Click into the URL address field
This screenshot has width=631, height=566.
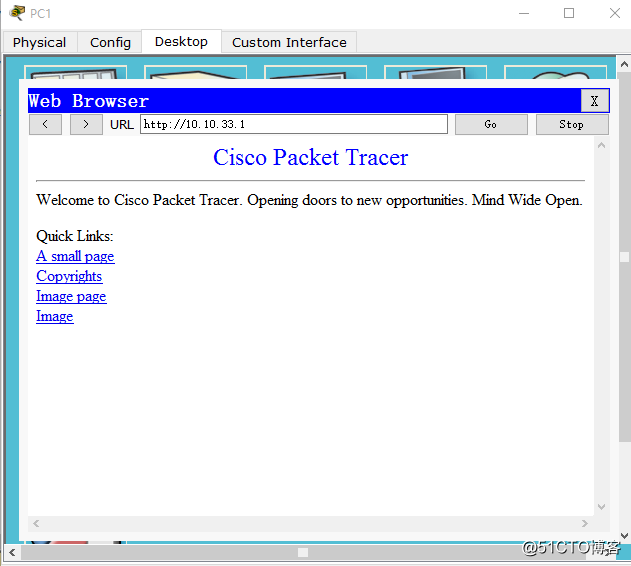(x=294, y=124)
